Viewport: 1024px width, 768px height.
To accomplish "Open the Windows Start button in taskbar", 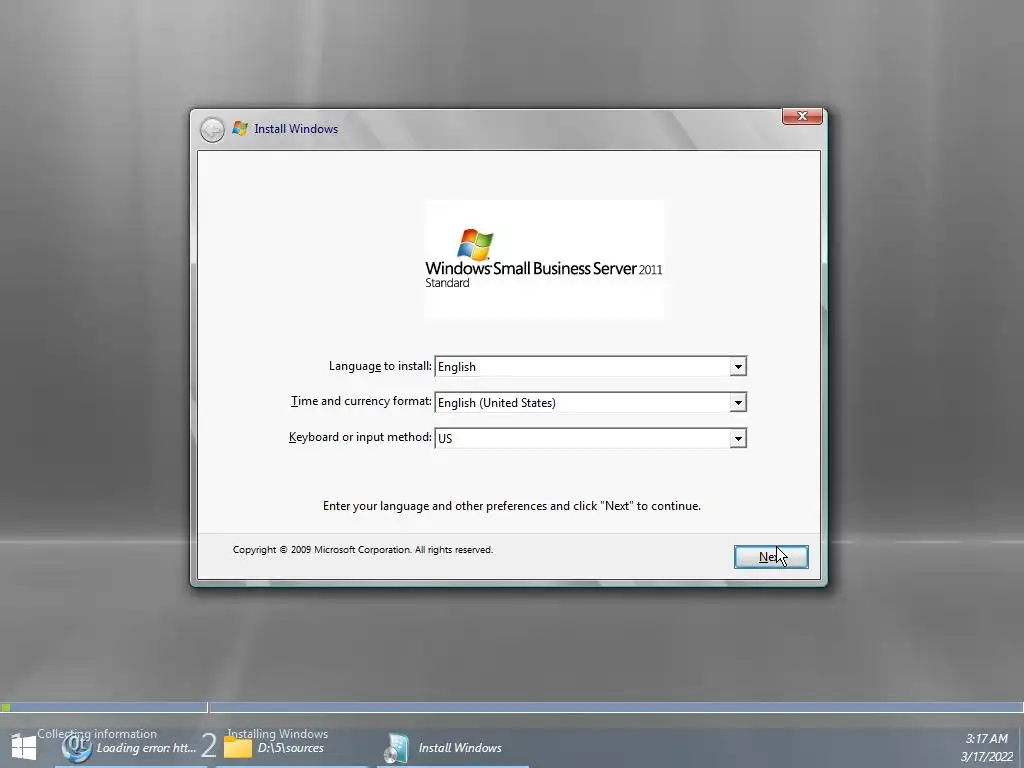I will click(x=24, y=747).
